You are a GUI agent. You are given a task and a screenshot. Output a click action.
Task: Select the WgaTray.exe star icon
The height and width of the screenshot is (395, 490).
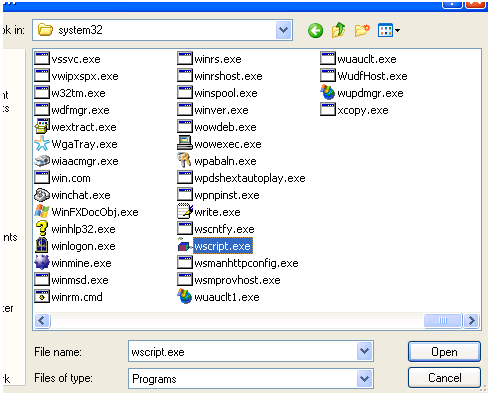point(42,144)
